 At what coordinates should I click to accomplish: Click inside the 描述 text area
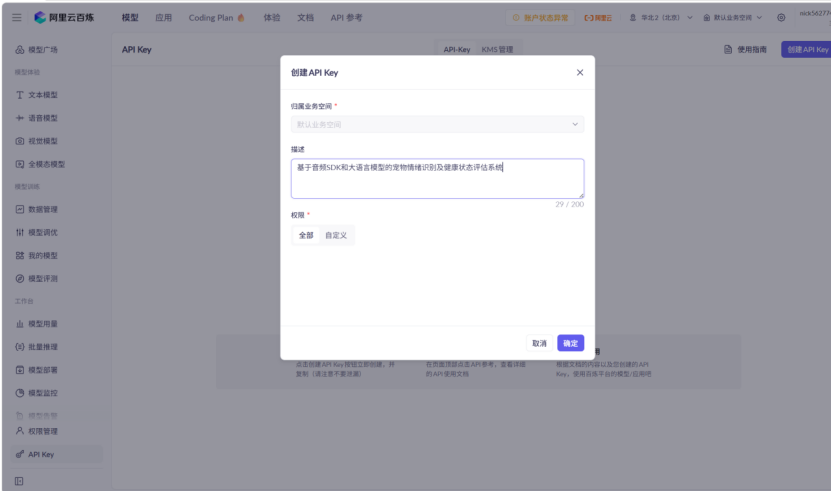point(437,179)
